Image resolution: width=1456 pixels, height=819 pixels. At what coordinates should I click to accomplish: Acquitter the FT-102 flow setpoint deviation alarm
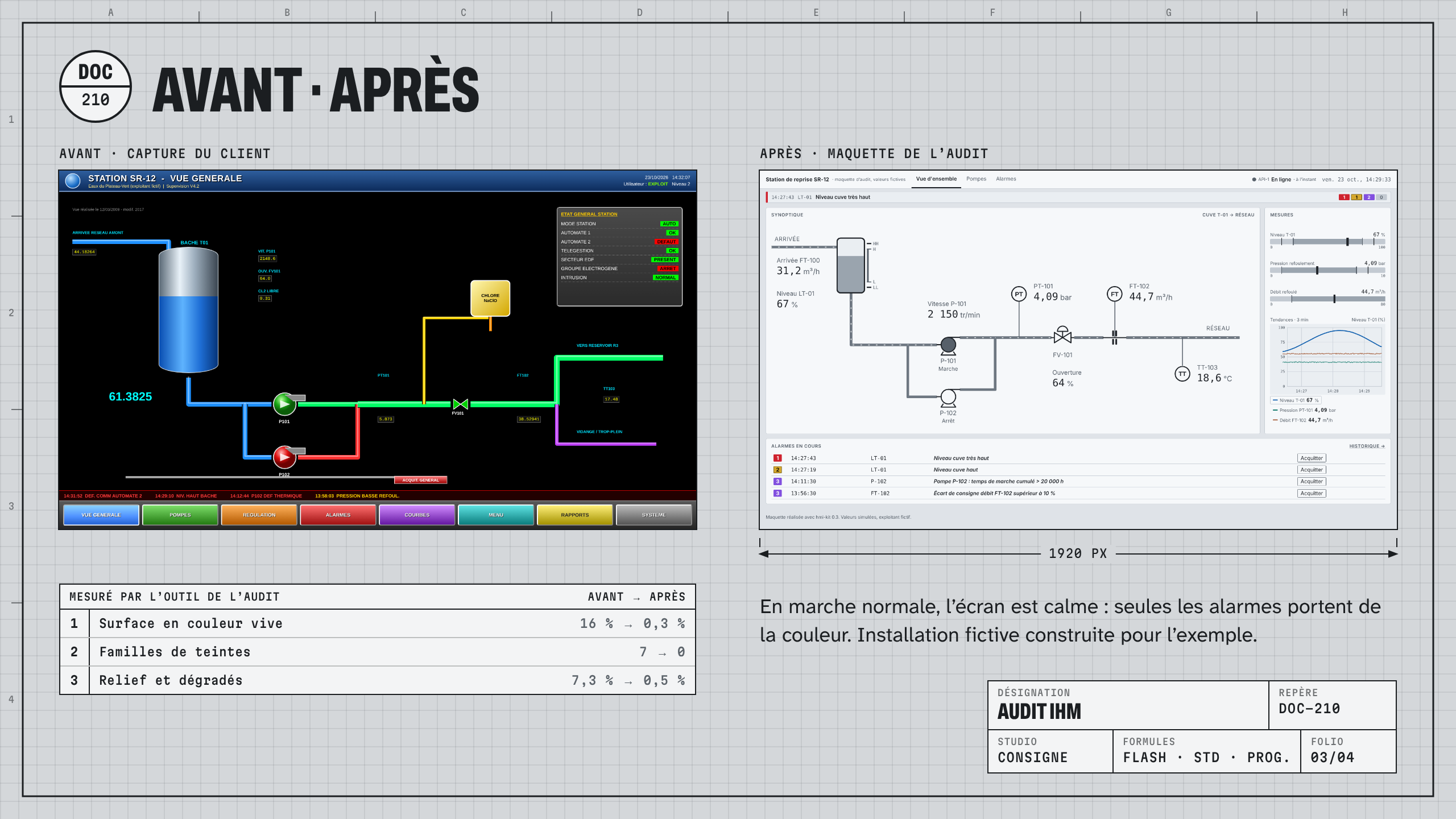pyautogui.click(x=1312, y=493)
